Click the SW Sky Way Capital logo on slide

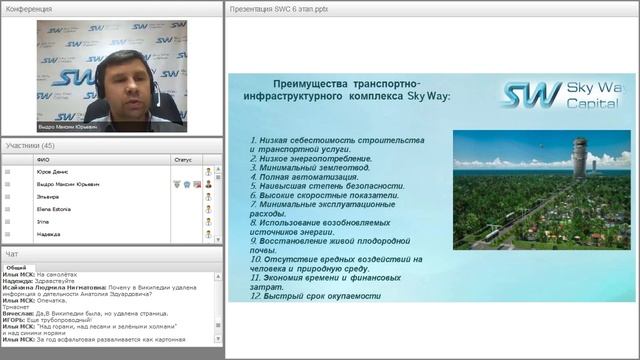coord(563,95)
